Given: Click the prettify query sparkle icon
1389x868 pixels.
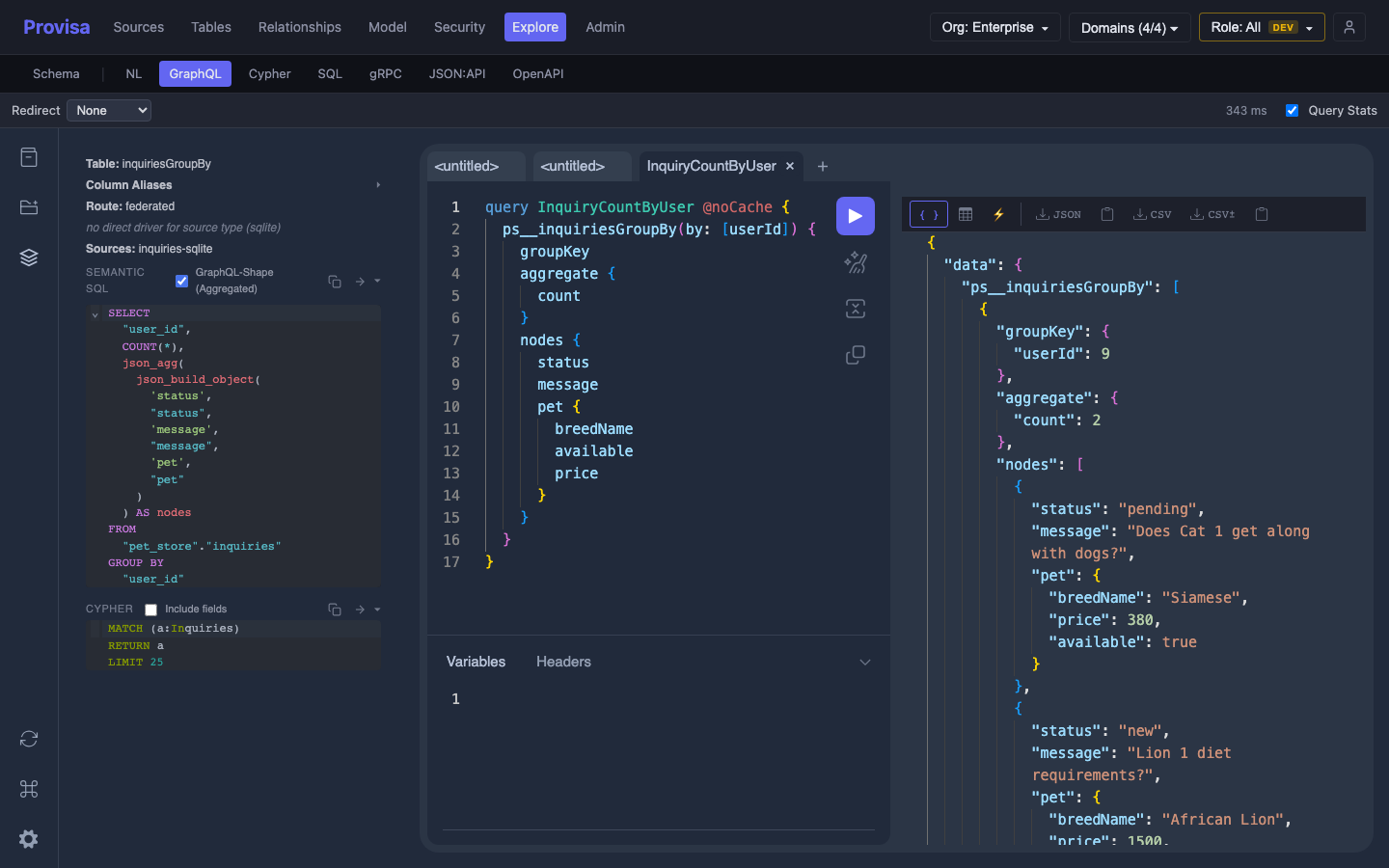Looking at the screenshot, I should click(x=855, y=262).
